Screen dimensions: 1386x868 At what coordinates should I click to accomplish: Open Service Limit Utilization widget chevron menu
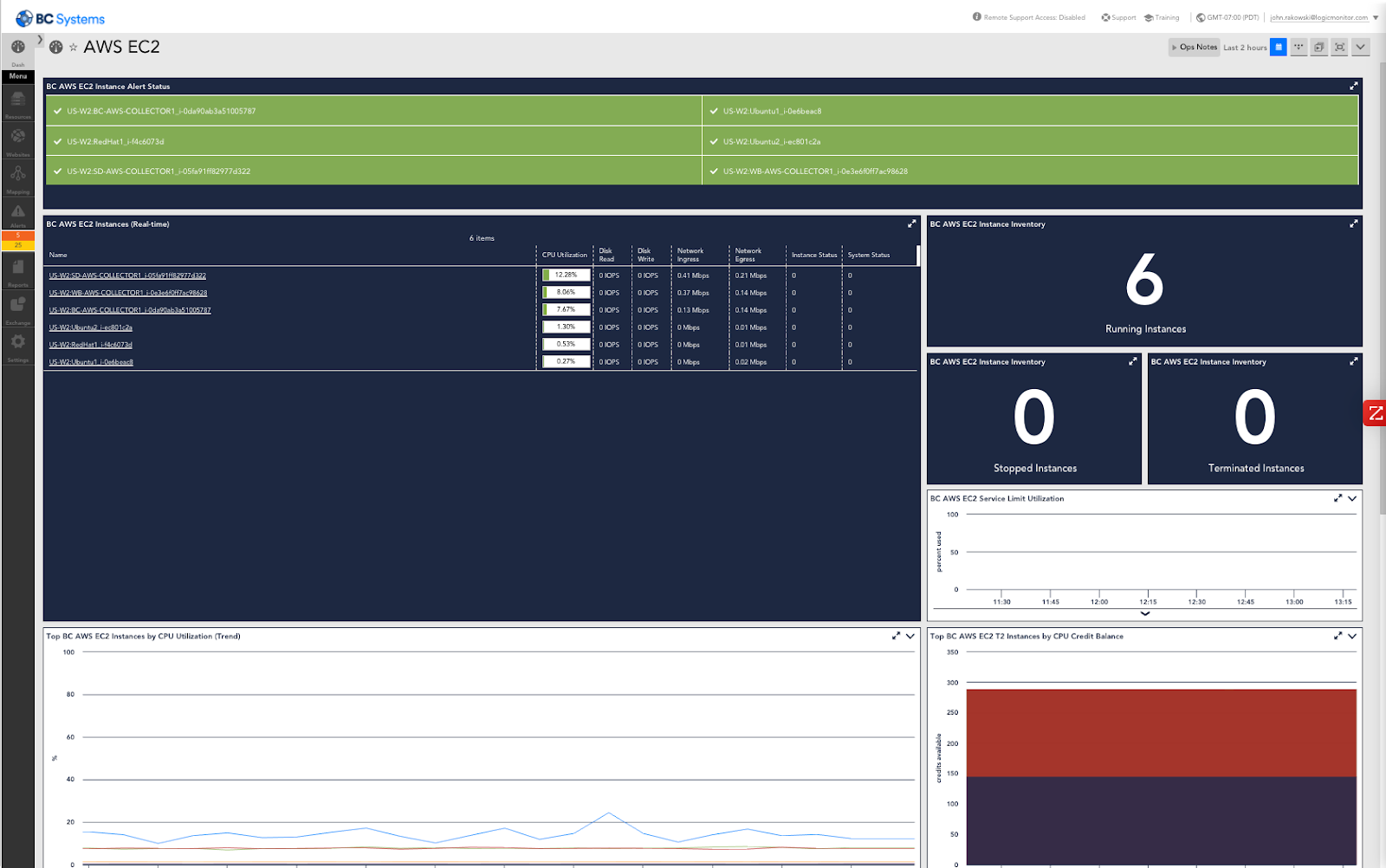[x=1352, y=498]
